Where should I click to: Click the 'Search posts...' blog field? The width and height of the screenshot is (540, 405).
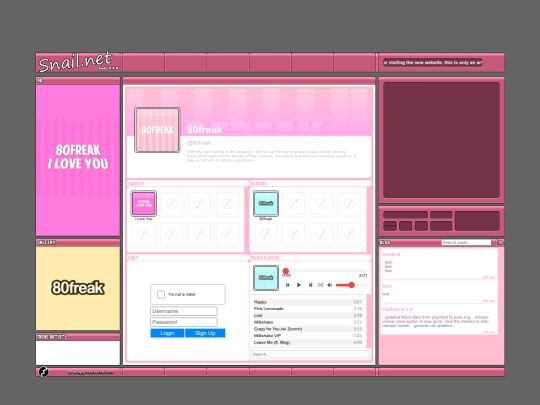click(x=466, y=242)
